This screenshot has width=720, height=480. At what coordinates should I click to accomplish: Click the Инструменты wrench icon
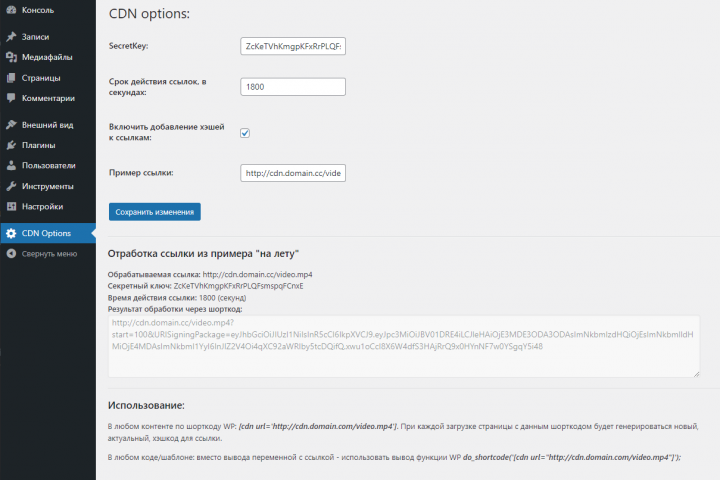tap(10, 186)
